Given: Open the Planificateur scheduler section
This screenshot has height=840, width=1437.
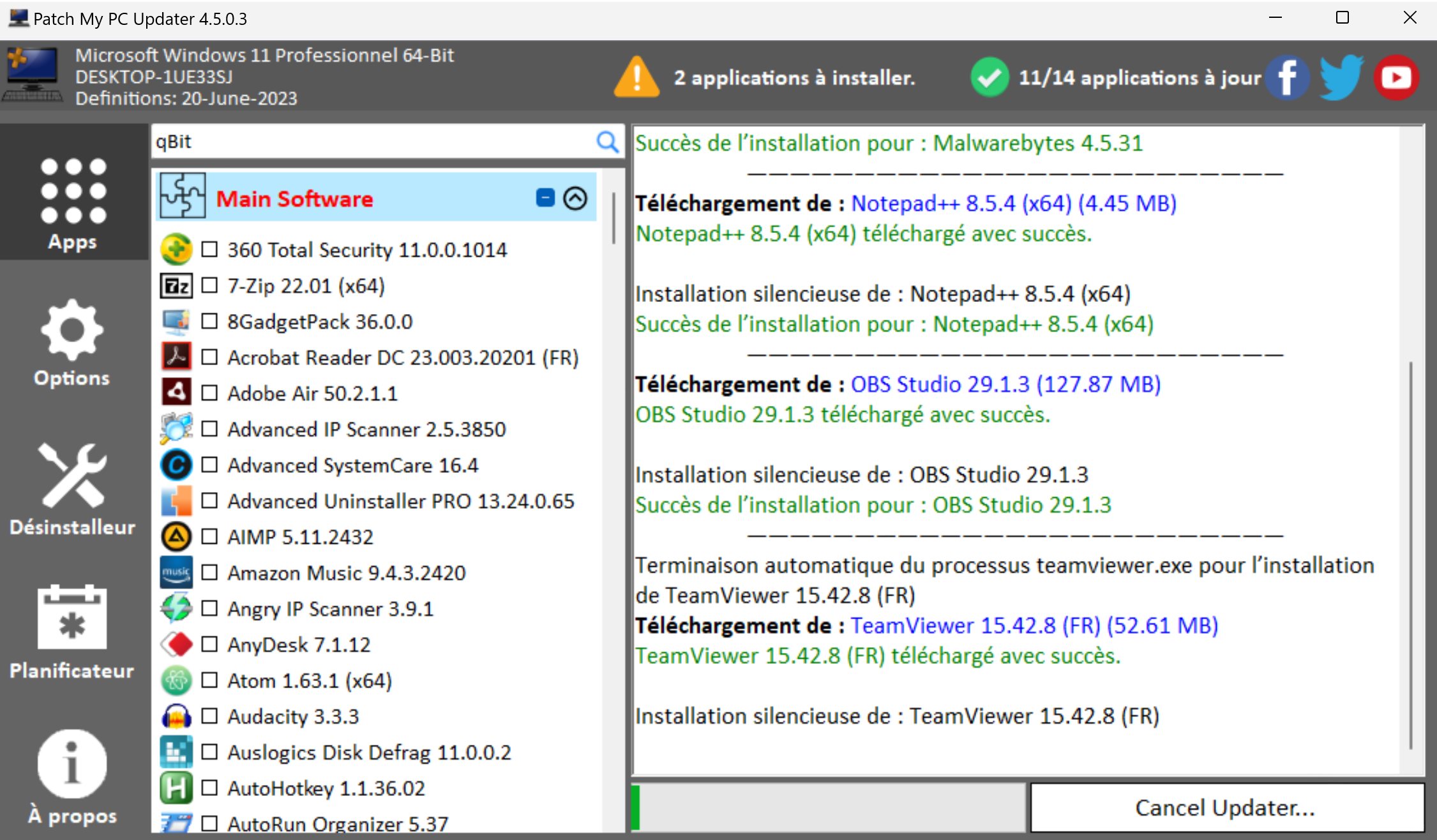Looking at the screenshot, I should pos(72,633).
